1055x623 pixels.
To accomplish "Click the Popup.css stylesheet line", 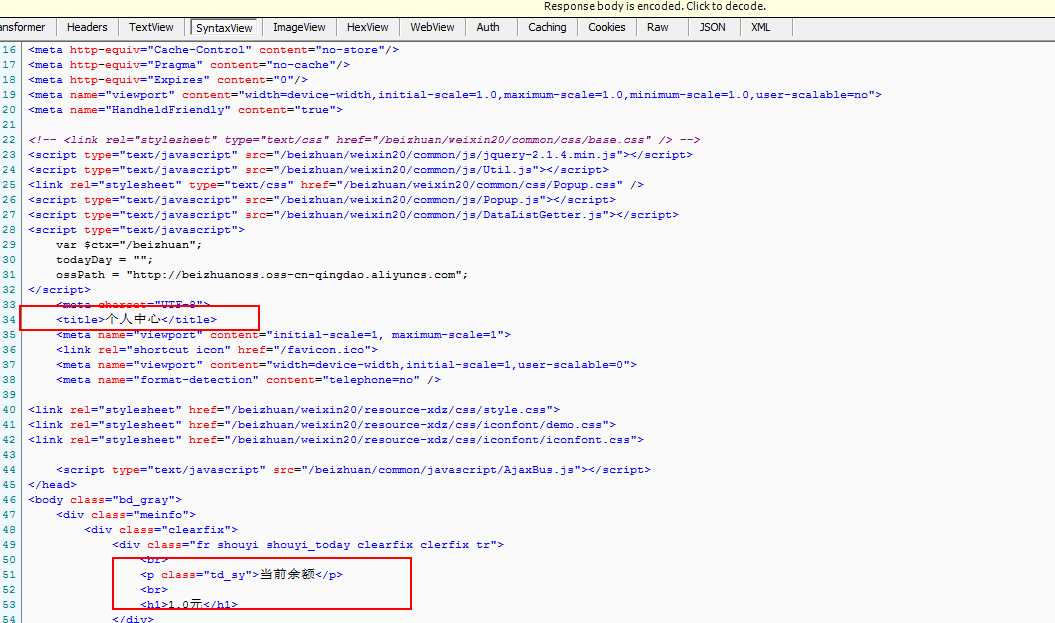I will tap(336, 184).
